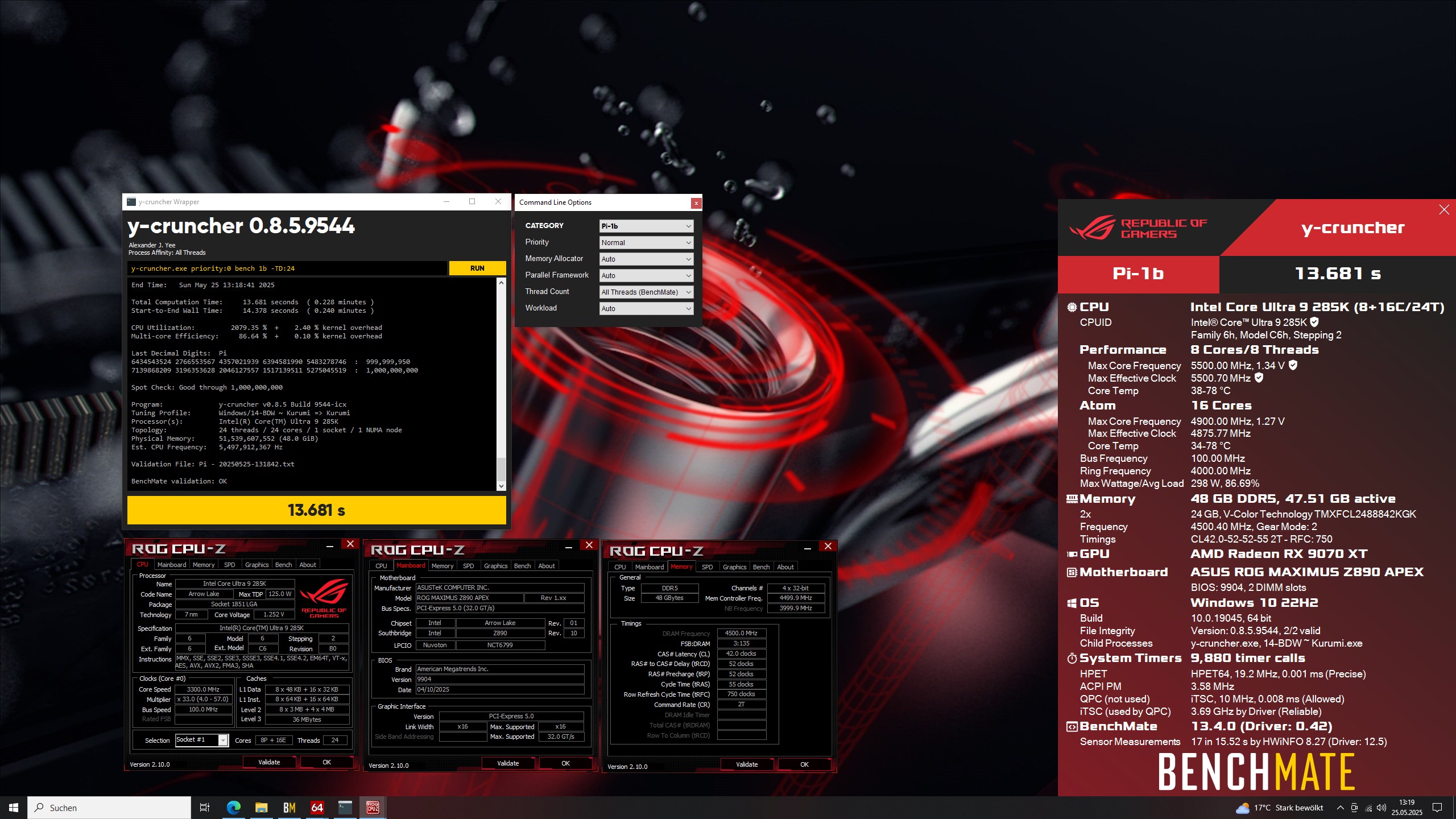Click Validate in the CPU-Z Memory window

click(x=747, y=764)
